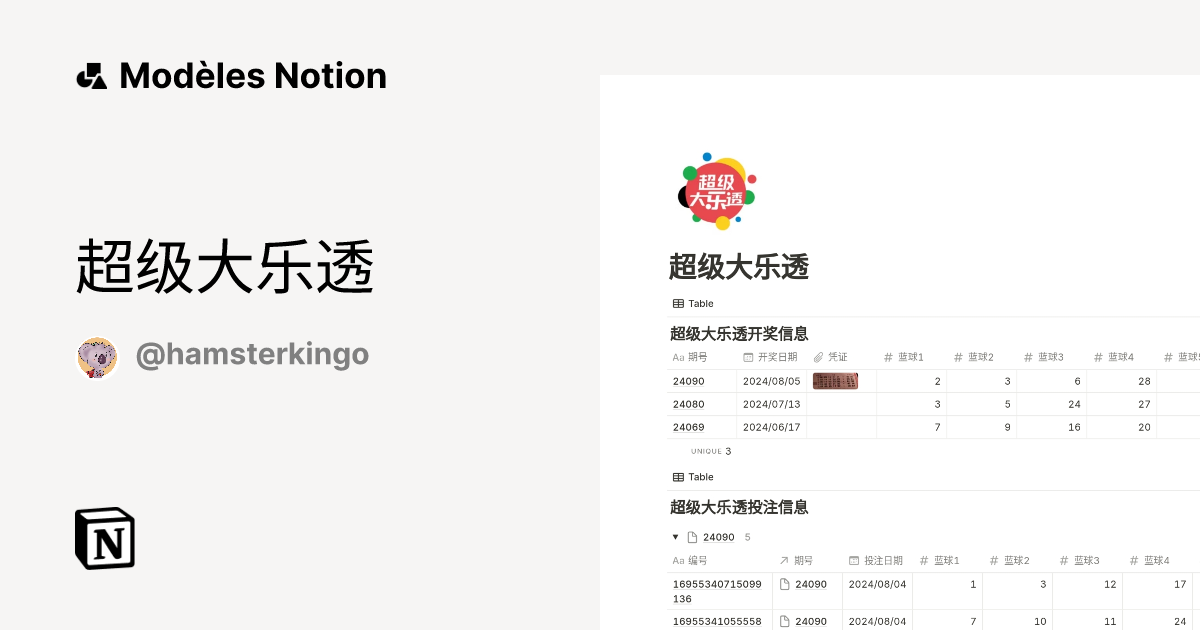The width and height of the screenshot is (1200, 630).
Task: Collapse the 24090 group disclosure triangle
Action: 676,537
